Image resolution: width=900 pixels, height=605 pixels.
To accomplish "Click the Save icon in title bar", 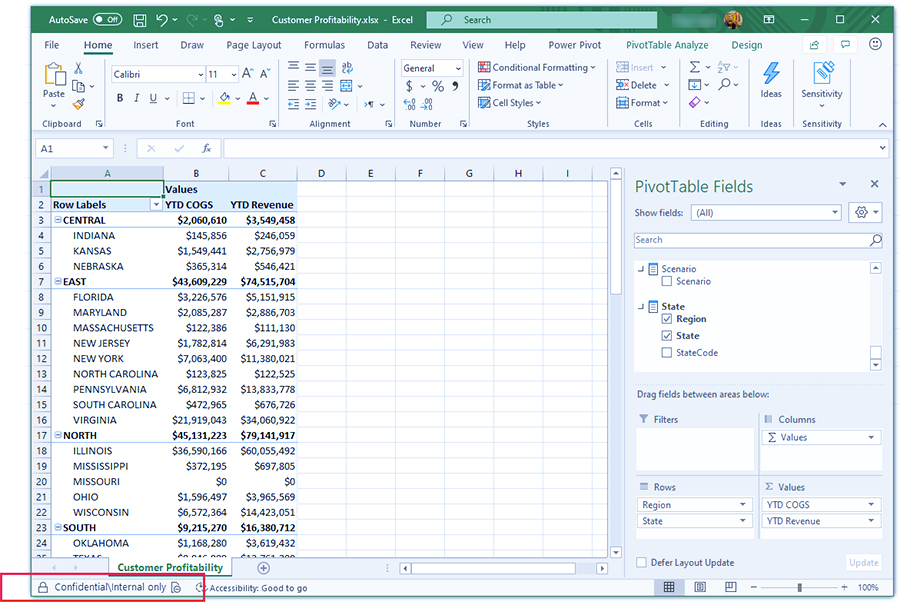I will point(139,20).
